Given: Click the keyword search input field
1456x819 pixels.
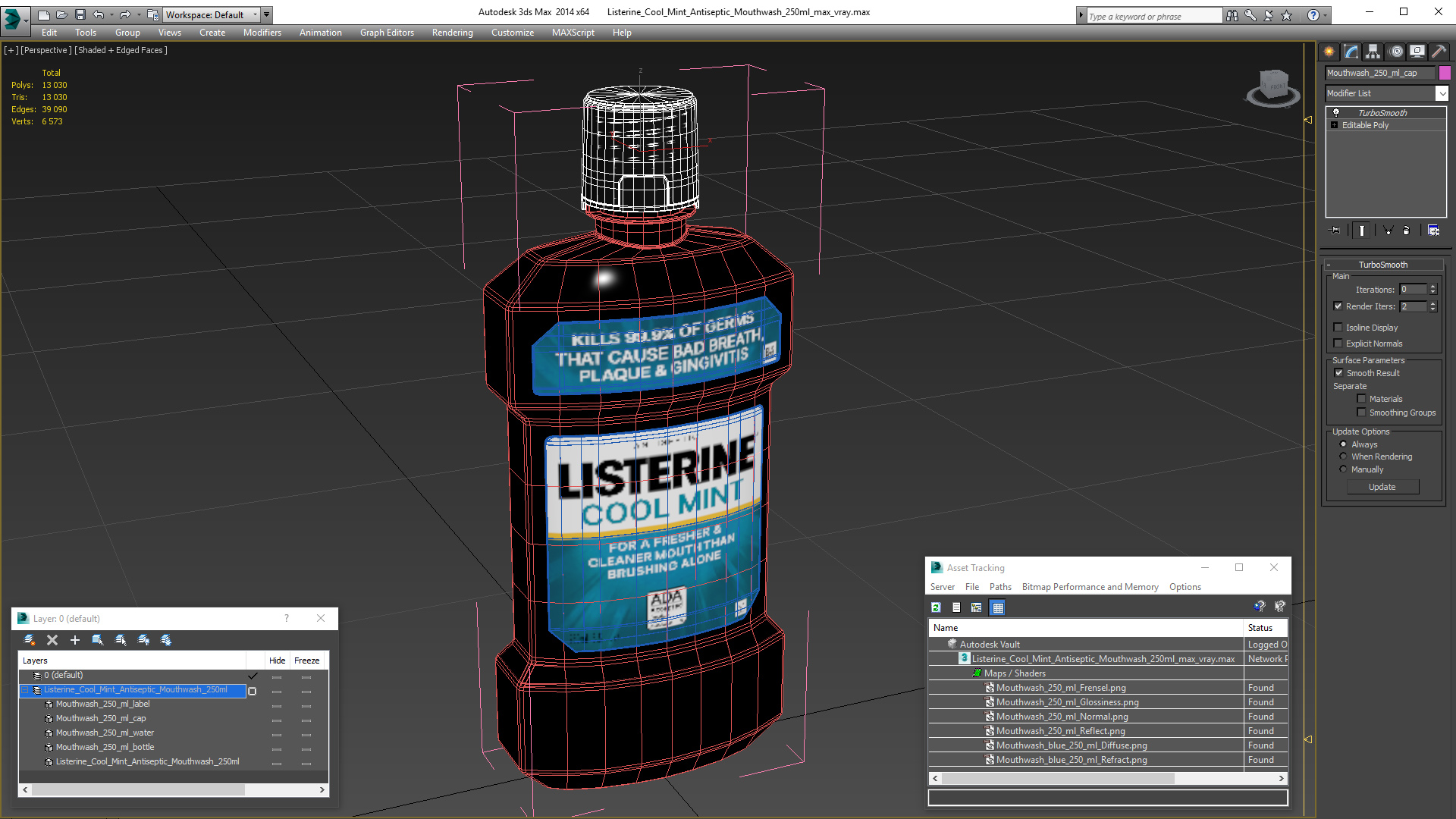Looking at the screenshot, I should (x=1153, y=16).
